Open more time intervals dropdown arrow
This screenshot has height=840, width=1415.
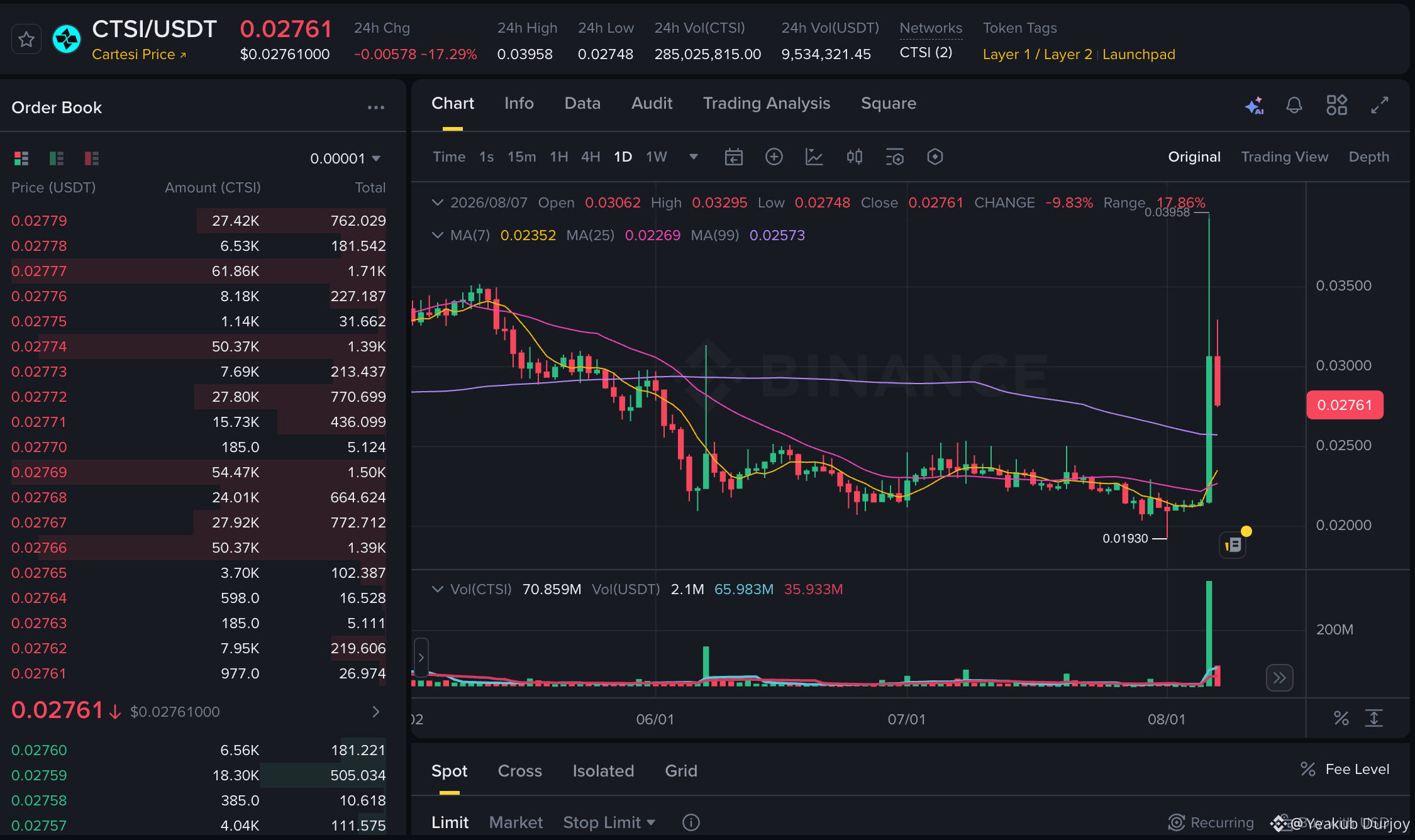click(x=694, y=157)
